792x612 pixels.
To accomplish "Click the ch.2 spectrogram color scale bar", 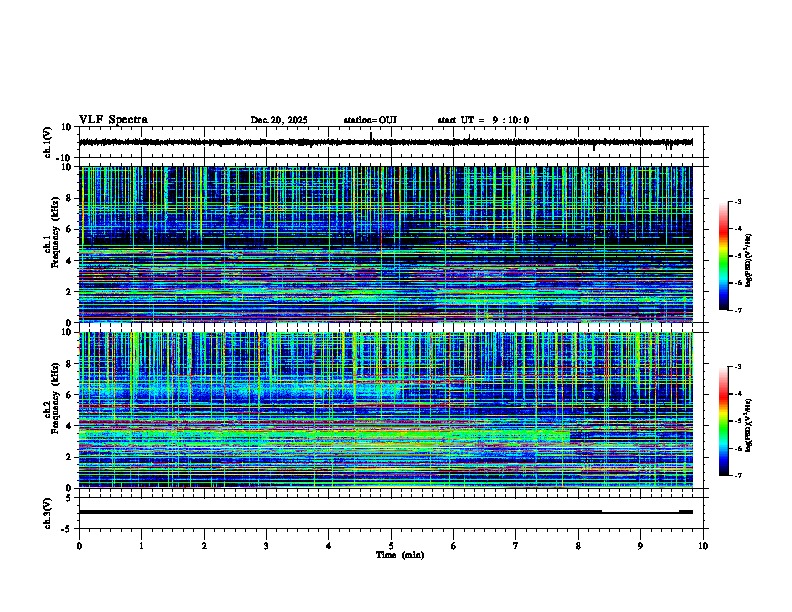I will (723, 421).
